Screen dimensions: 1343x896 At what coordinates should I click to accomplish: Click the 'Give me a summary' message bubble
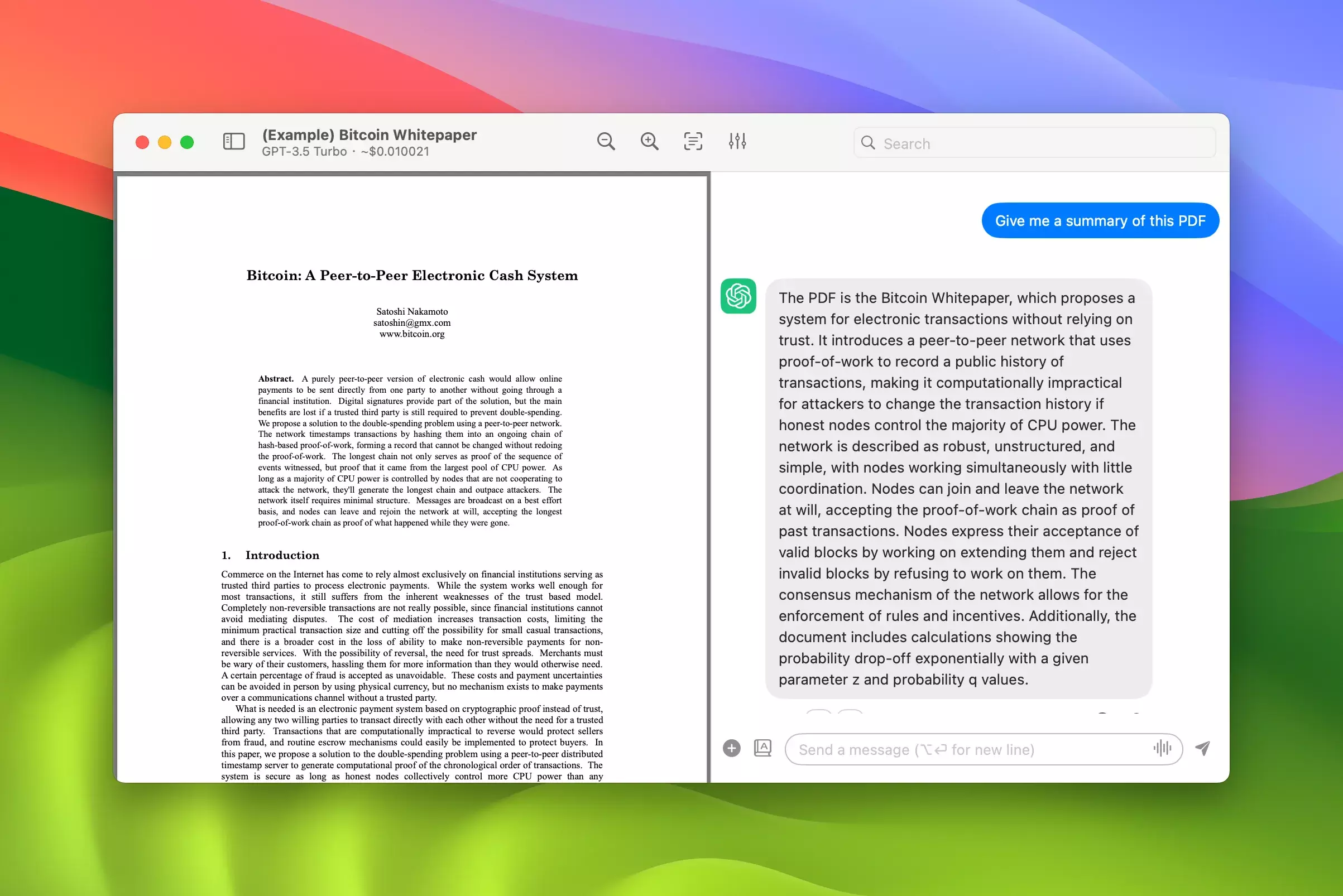tap(1100, 220)
